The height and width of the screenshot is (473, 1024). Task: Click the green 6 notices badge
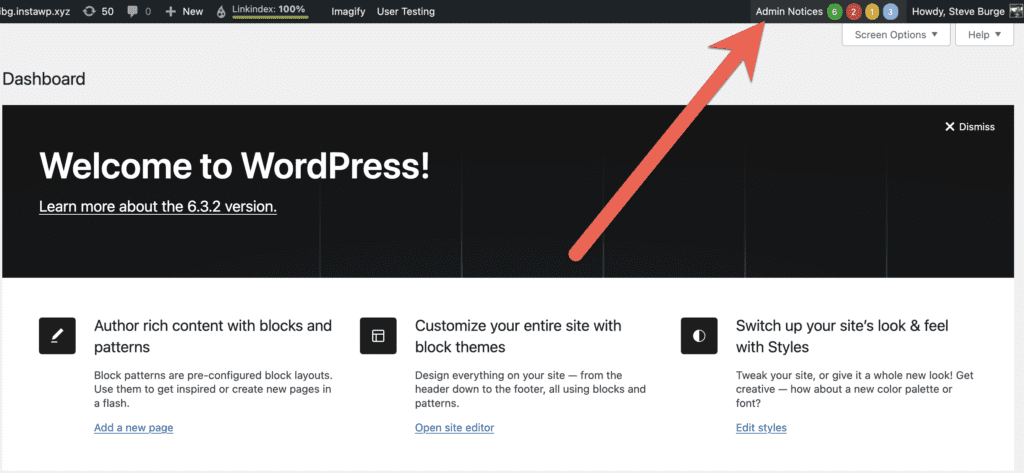coord(834,12)
